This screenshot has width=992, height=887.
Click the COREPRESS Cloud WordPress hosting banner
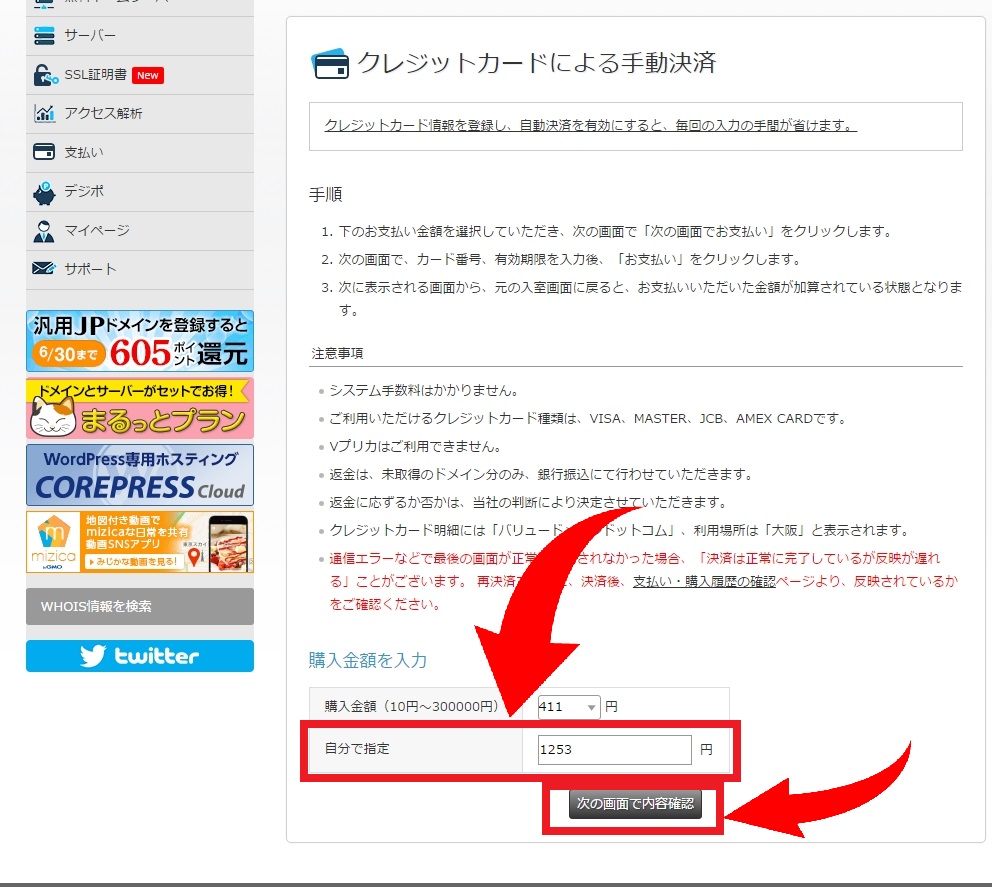[140, 475]
